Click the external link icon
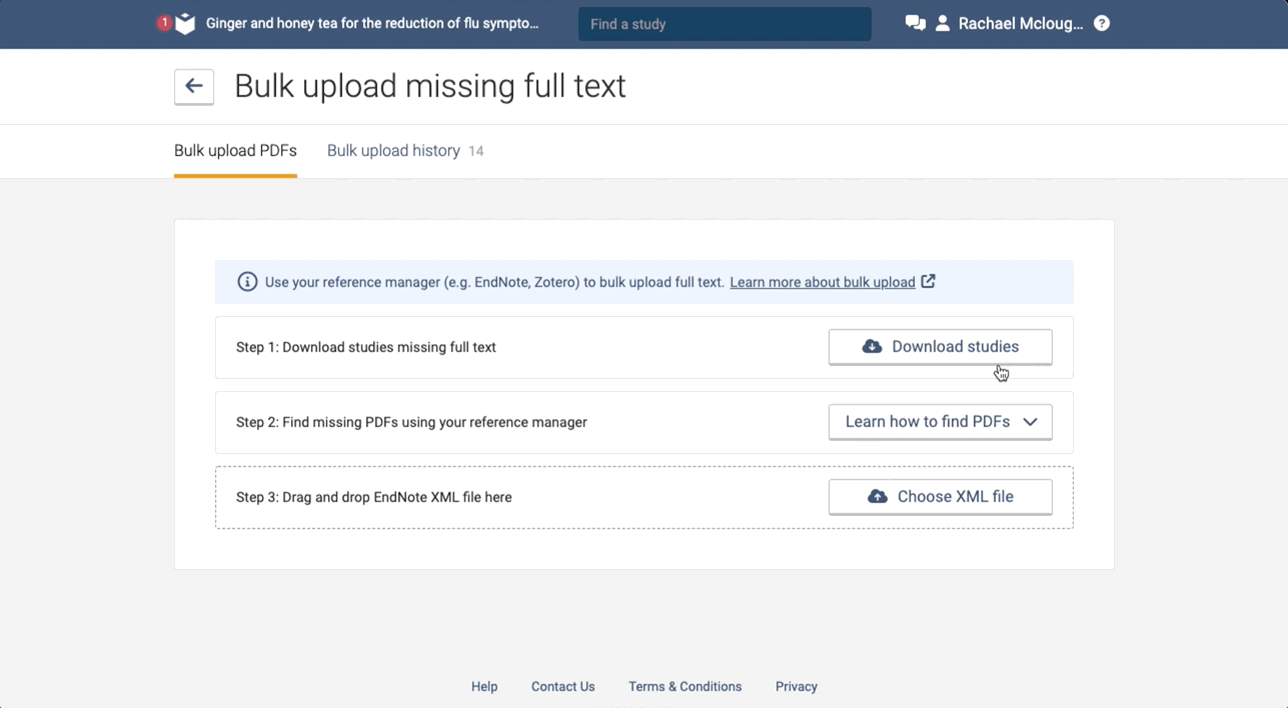Viewport: 1288px width, 708px height. pyautogui.click(x=928, y=281)
